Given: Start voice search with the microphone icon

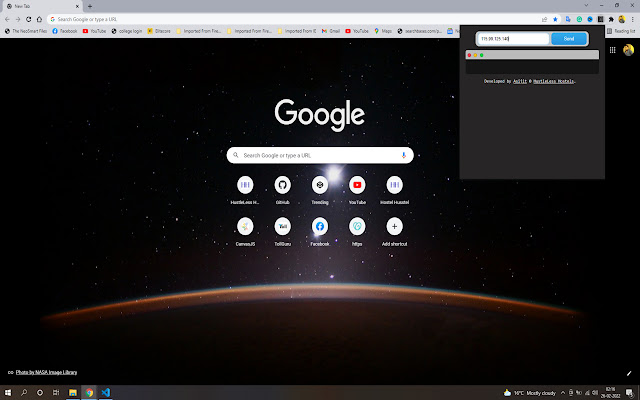Looking at the screenshot, I should click(x=404, y=155).
